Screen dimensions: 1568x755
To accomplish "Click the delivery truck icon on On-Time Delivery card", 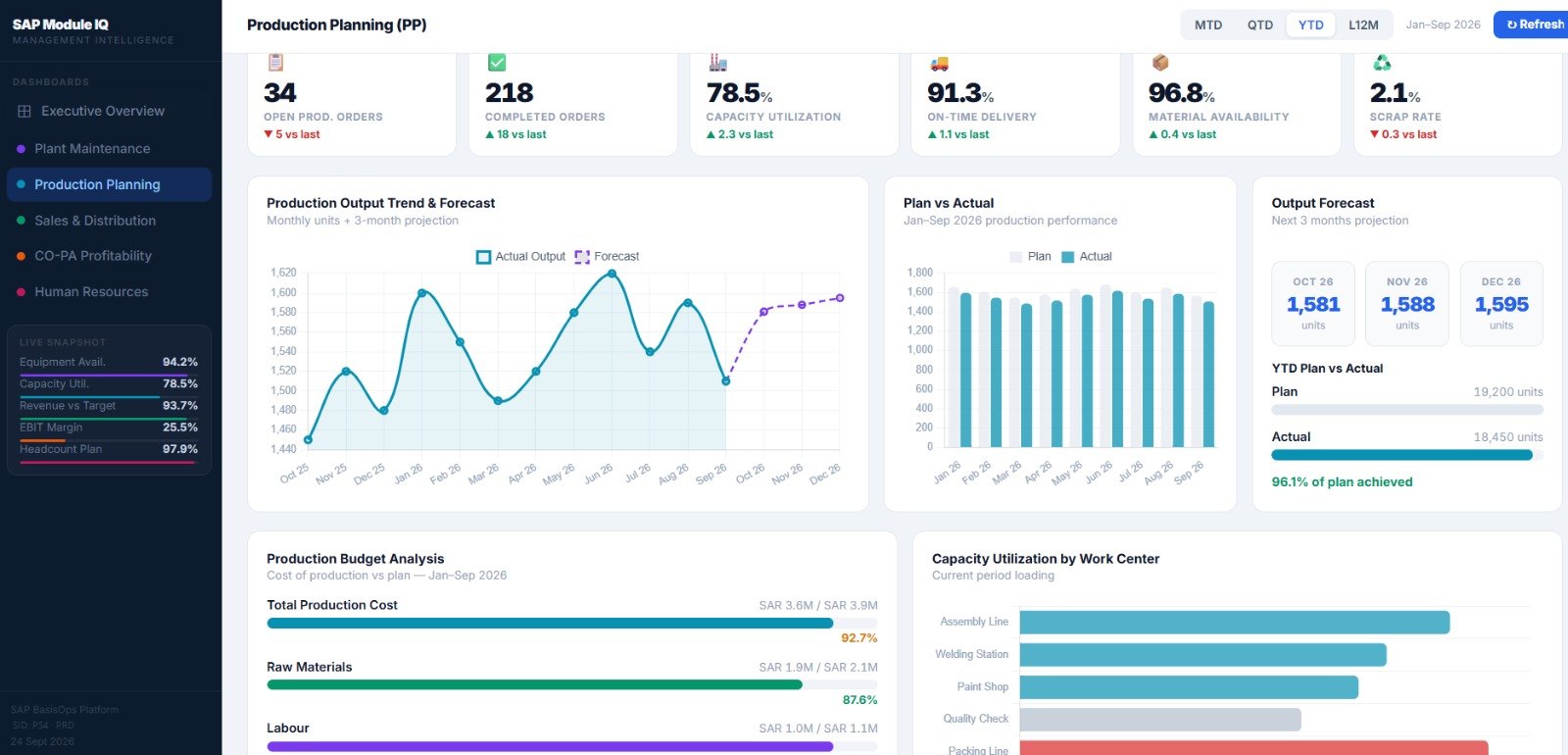I will pos(939,63).
